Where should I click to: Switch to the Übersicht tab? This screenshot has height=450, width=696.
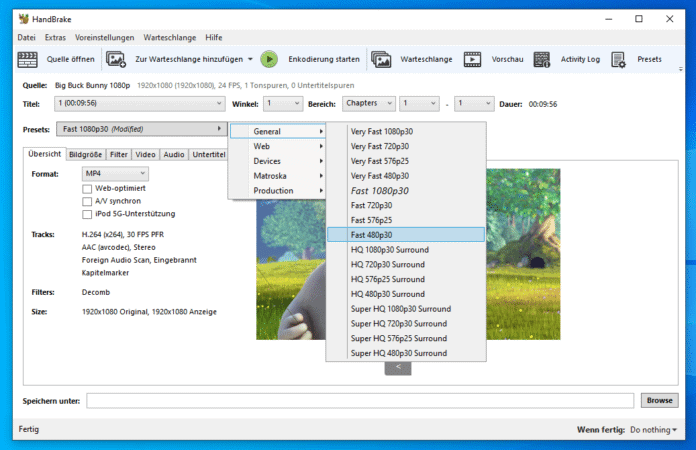[x=44, y=154]
